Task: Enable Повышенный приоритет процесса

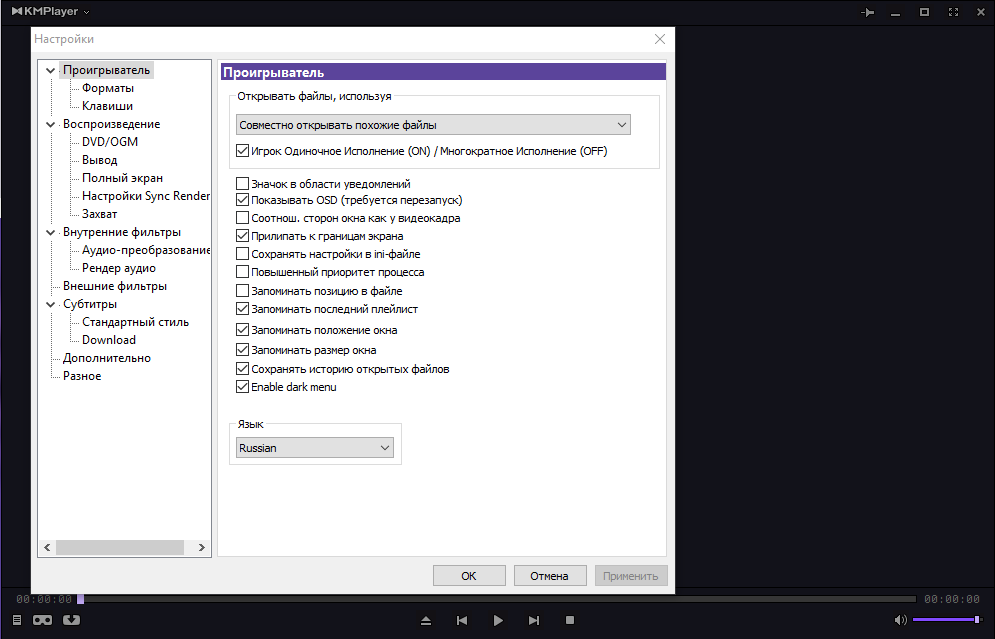Action: 242,272
